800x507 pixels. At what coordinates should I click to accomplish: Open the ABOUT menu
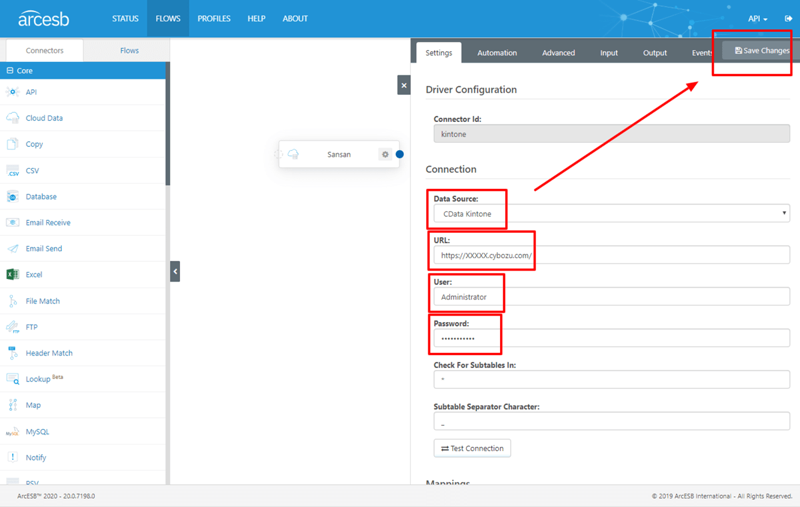click(x=295, y=18)
